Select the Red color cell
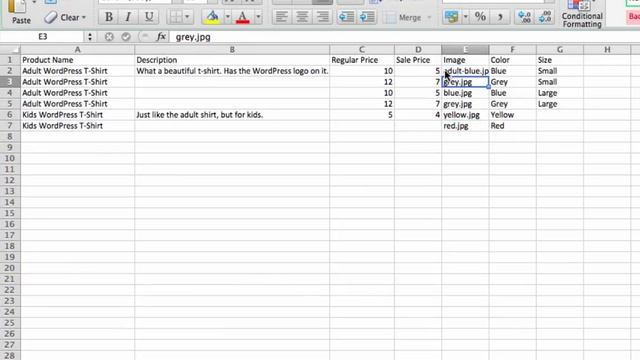Screen dimensions: 640x360 click(x=512, y=126)
